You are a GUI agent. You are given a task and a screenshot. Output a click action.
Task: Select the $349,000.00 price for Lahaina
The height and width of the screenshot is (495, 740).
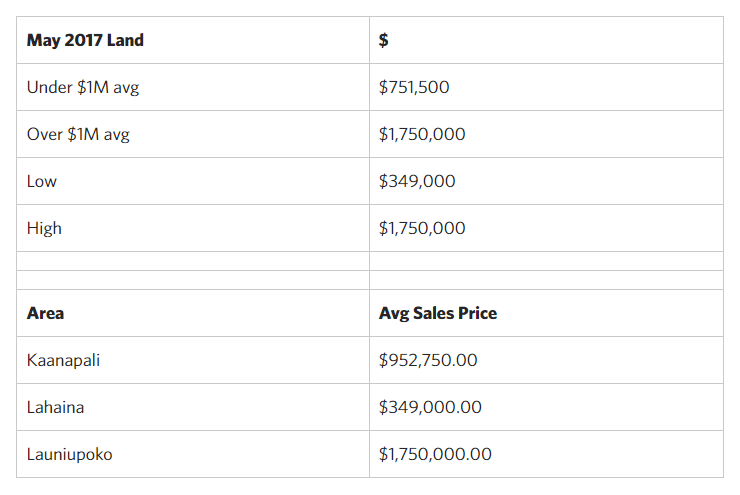(x=430, y=407)
